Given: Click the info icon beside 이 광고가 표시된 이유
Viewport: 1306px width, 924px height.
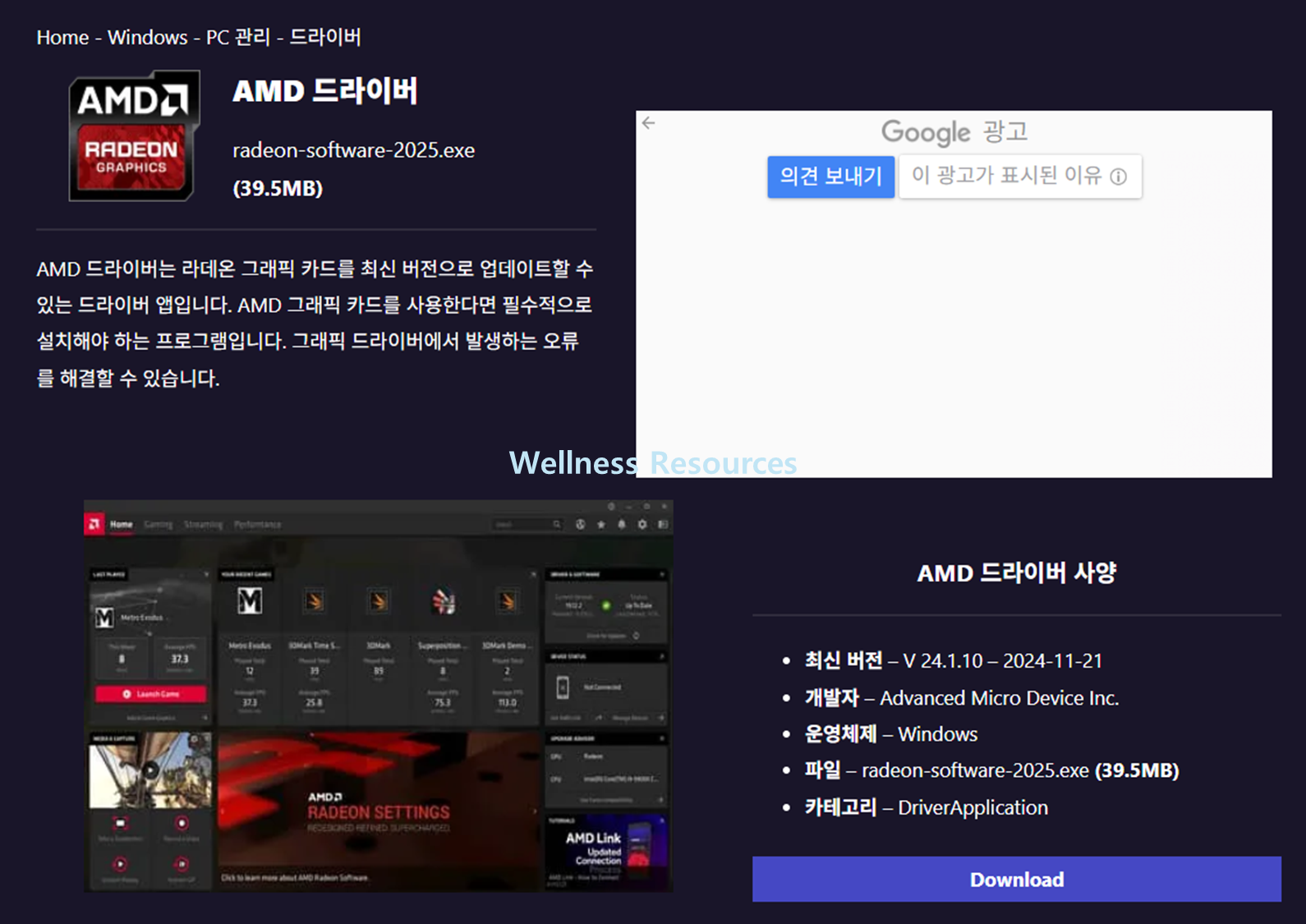Looking at the screenshot, I should (x=1119, y=177).
